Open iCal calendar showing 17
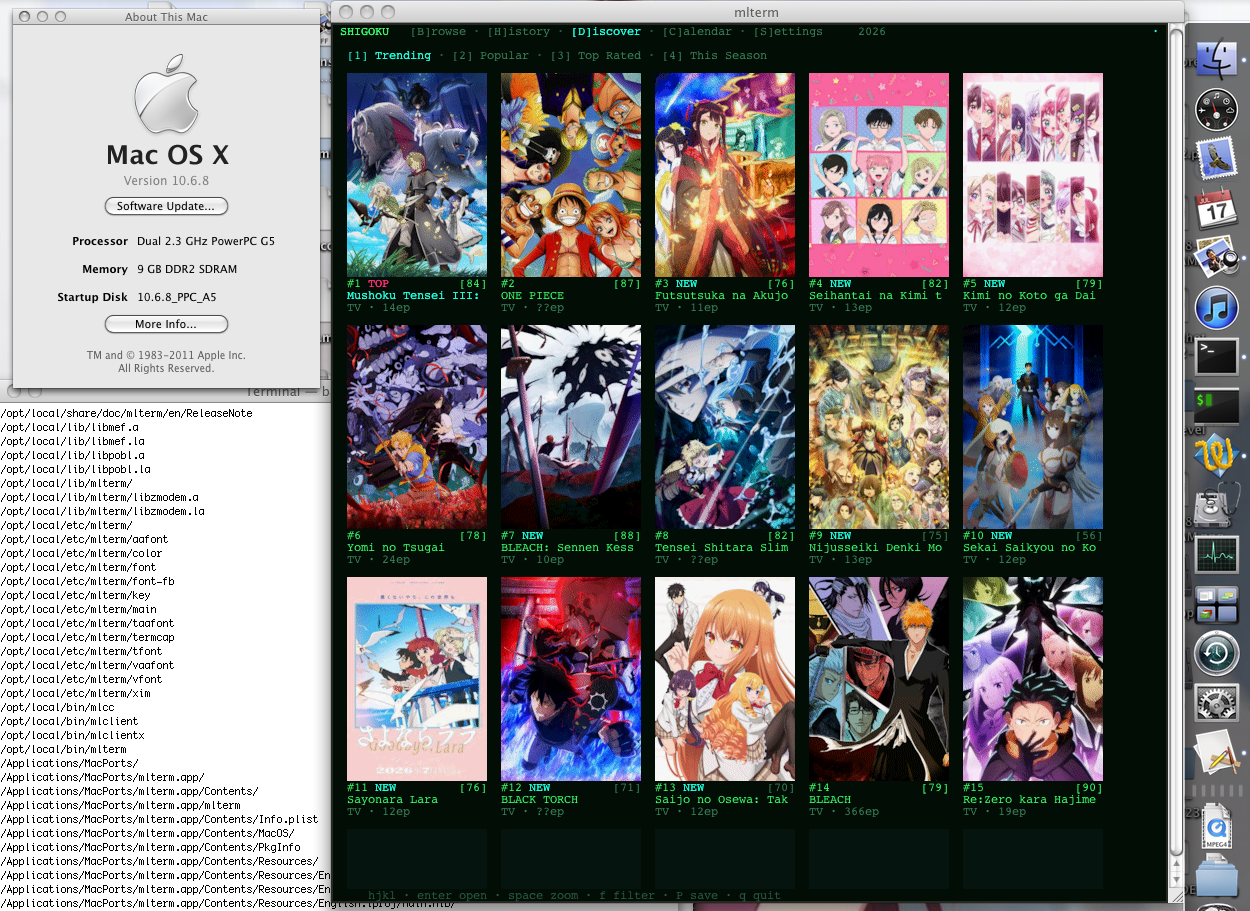This screenshot has height=911, width=1250. [x=1217, y=207]
